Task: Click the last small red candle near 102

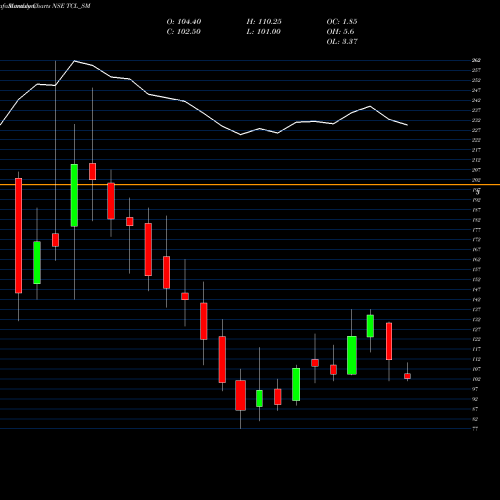Action: point(407,376)
